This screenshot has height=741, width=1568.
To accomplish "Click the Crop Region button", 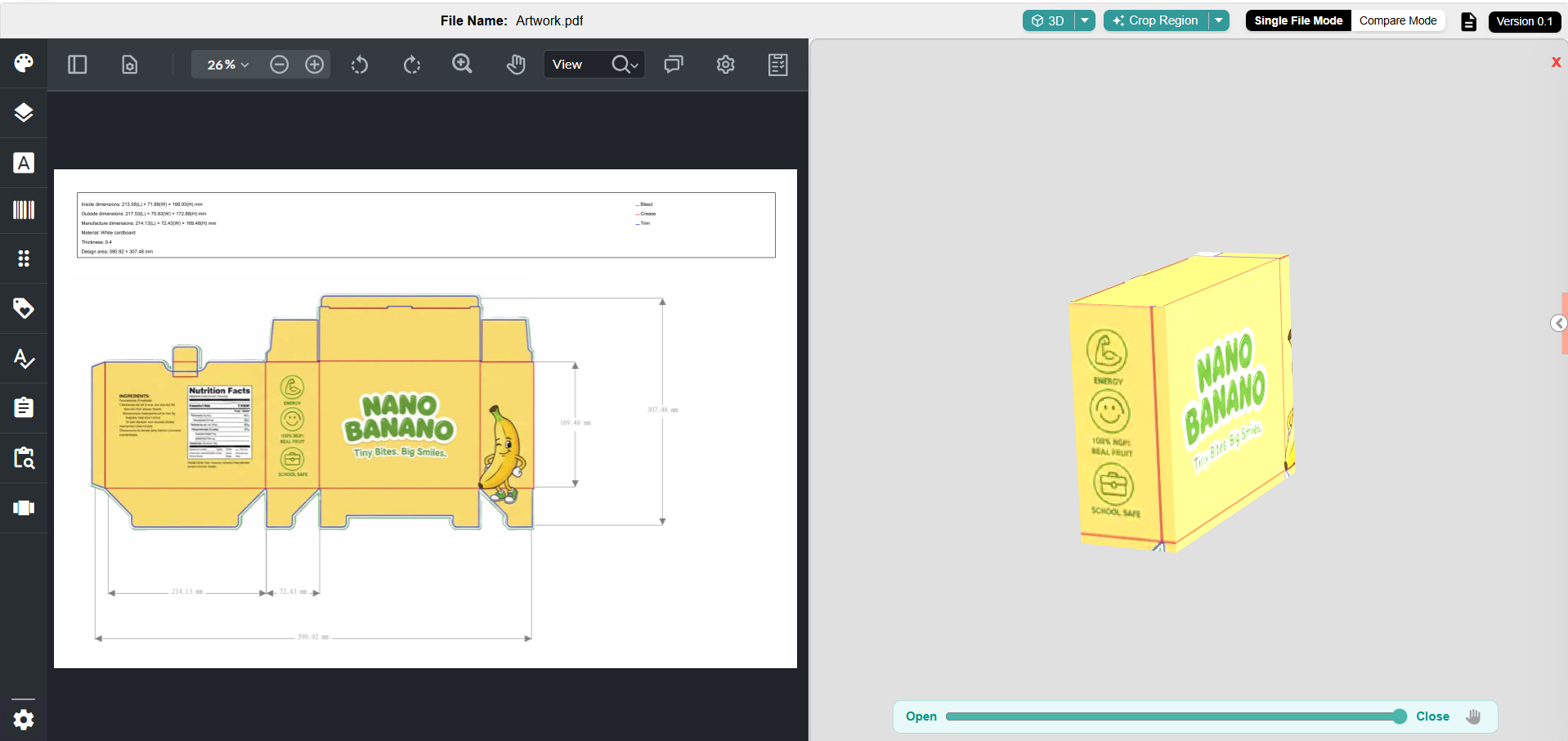I will 1156,20.
